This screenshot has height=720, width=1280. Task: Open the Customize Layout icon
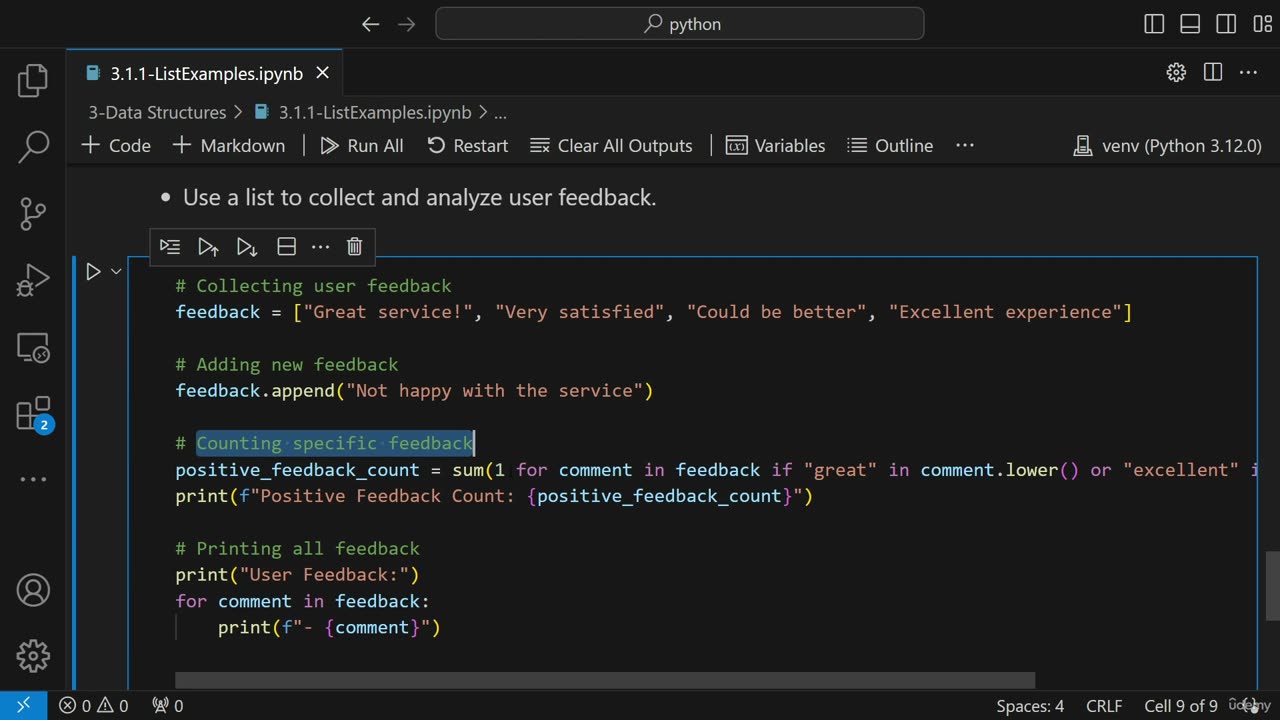pos(1262,24)
